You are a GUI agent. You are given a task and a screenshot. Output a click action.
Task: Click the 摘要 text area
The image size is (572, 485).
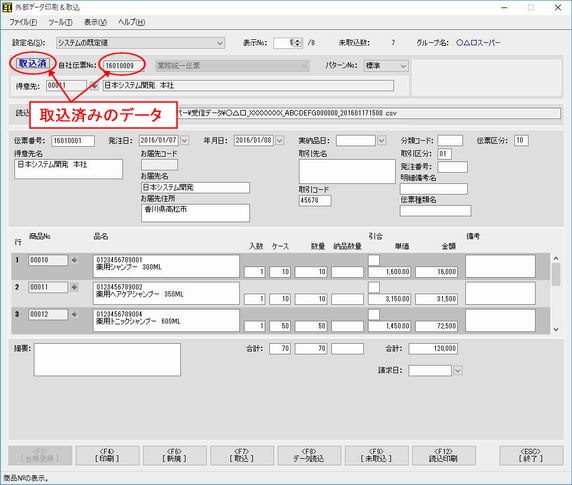[x=107, y=360]
